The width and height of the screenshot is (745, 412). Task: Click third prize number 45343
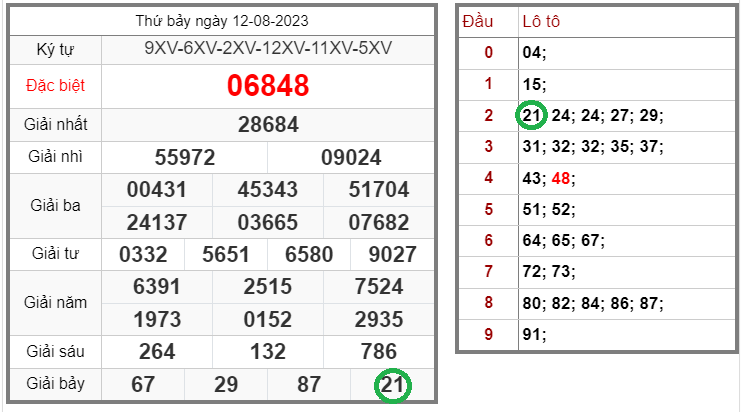coord(268,189)
